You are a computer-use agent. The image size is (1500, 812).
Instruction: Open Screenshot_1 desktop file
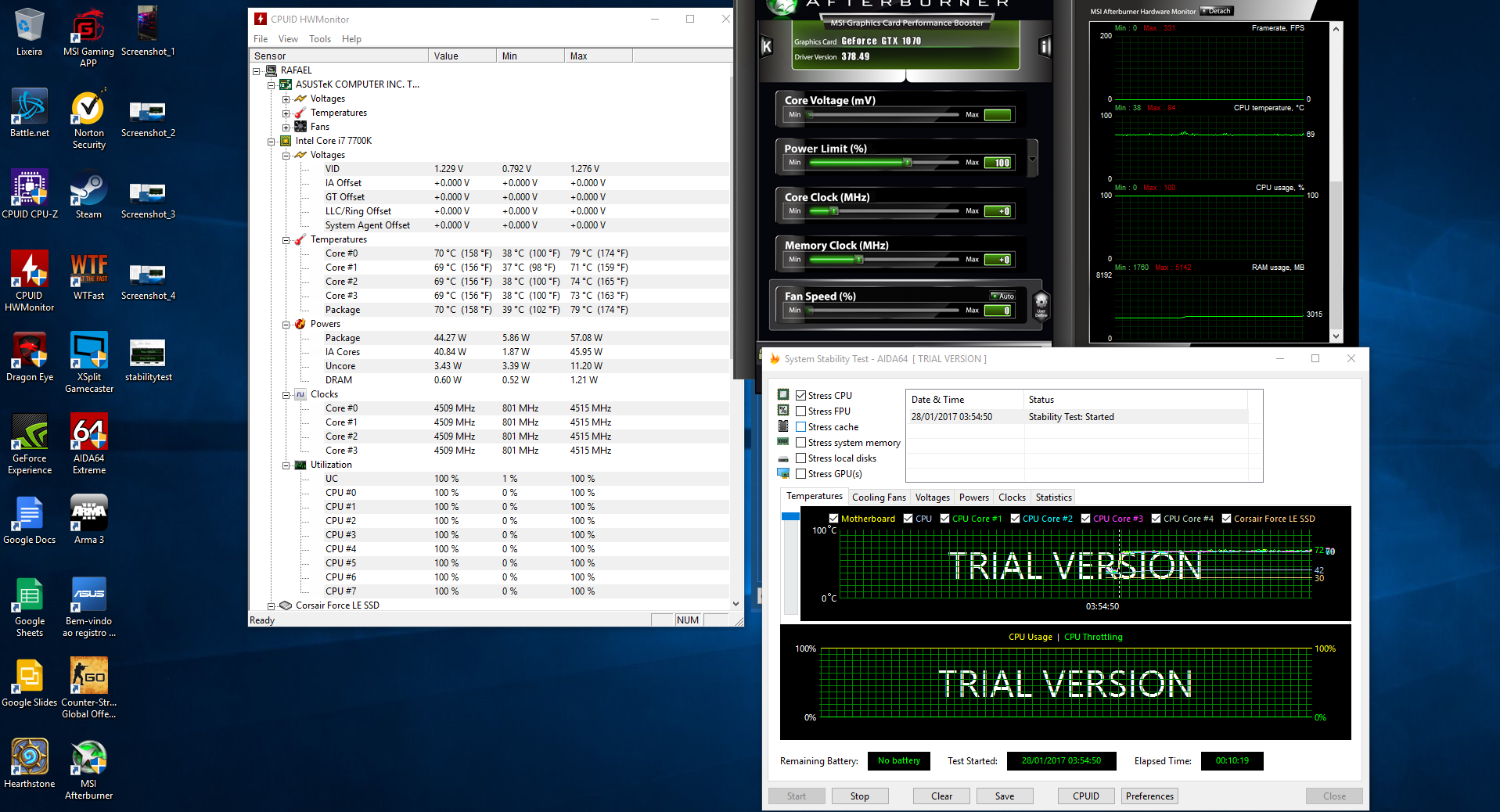[x=148, y=31]
